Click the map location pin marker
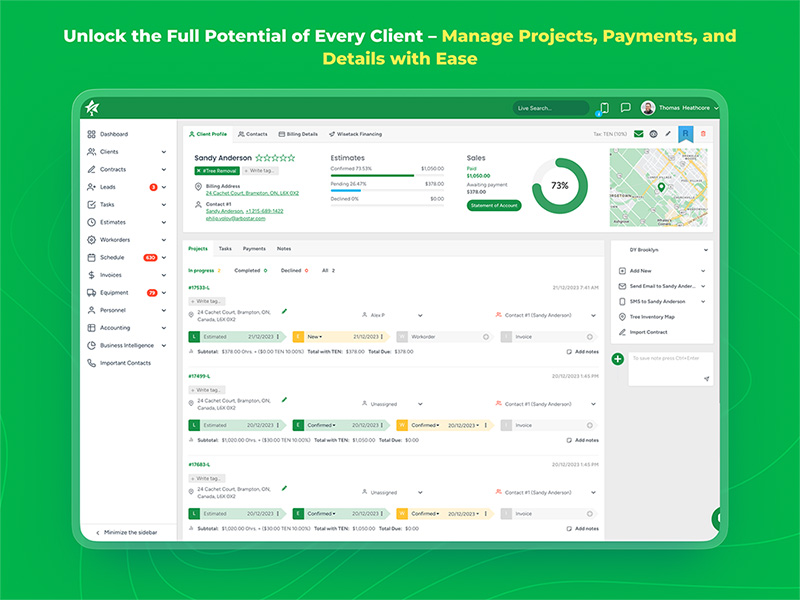This screenshot has width=800, height=600. [661, 187]
